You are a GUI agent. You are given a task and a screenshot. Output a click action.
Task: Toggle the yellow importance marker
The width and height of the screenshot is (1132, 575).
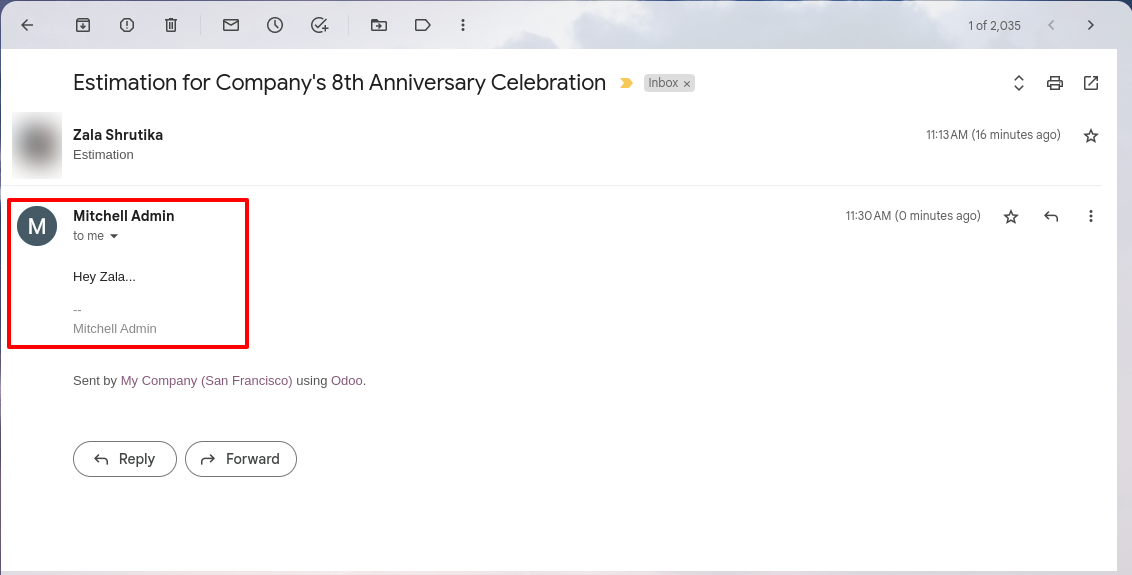pos(627,84)
